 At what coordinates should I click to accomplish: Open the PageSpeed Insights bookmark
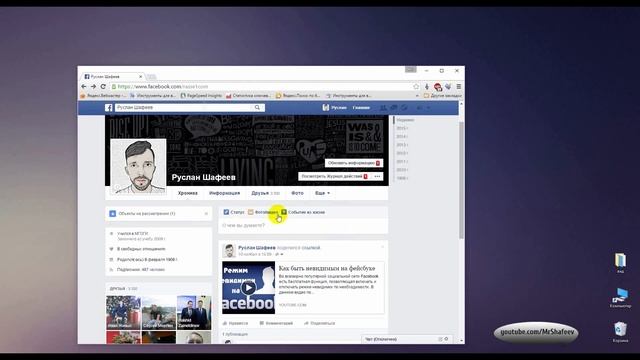click(201, 96)
